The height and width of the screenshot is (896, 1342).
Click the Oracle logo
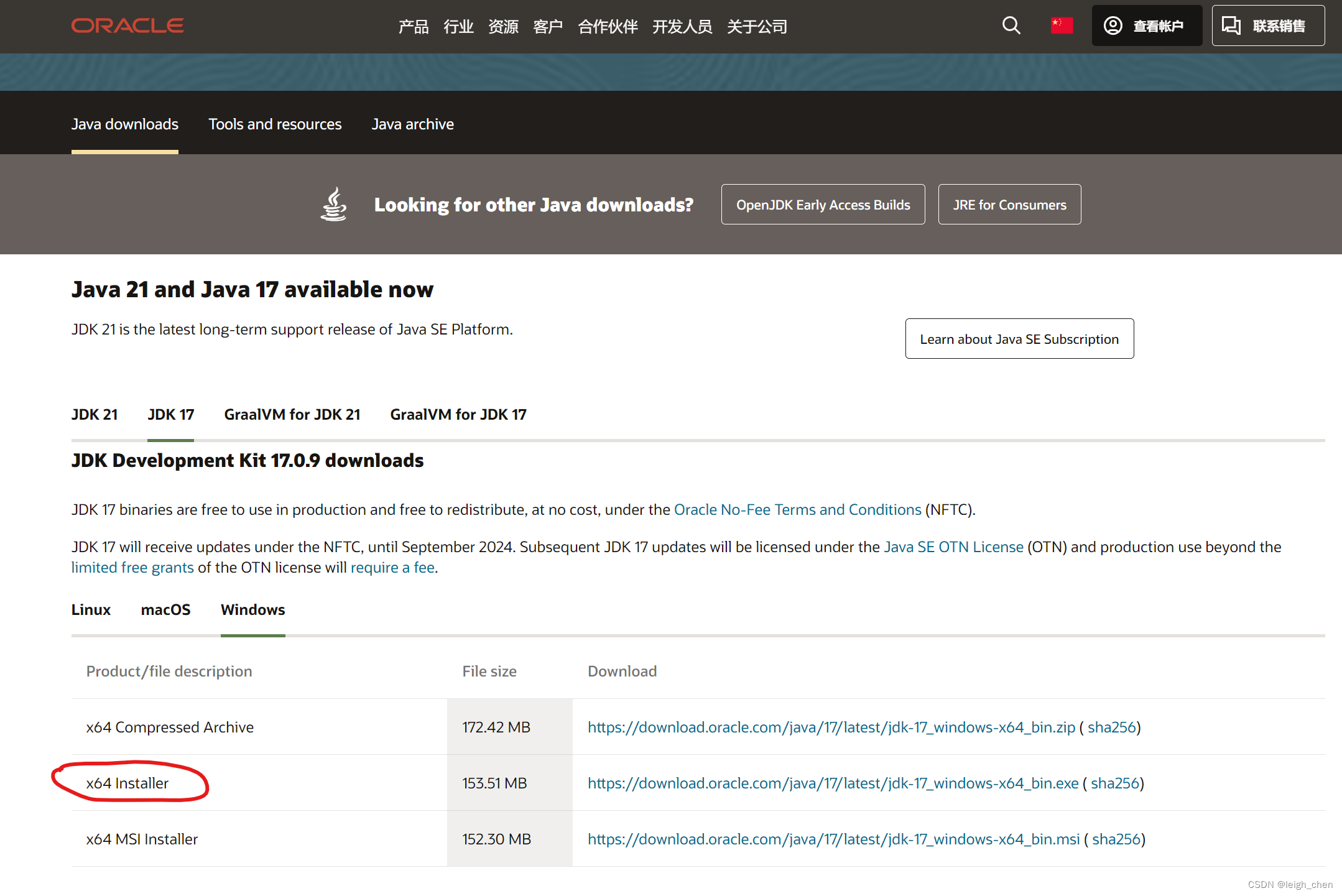click(x=127, y=25)
